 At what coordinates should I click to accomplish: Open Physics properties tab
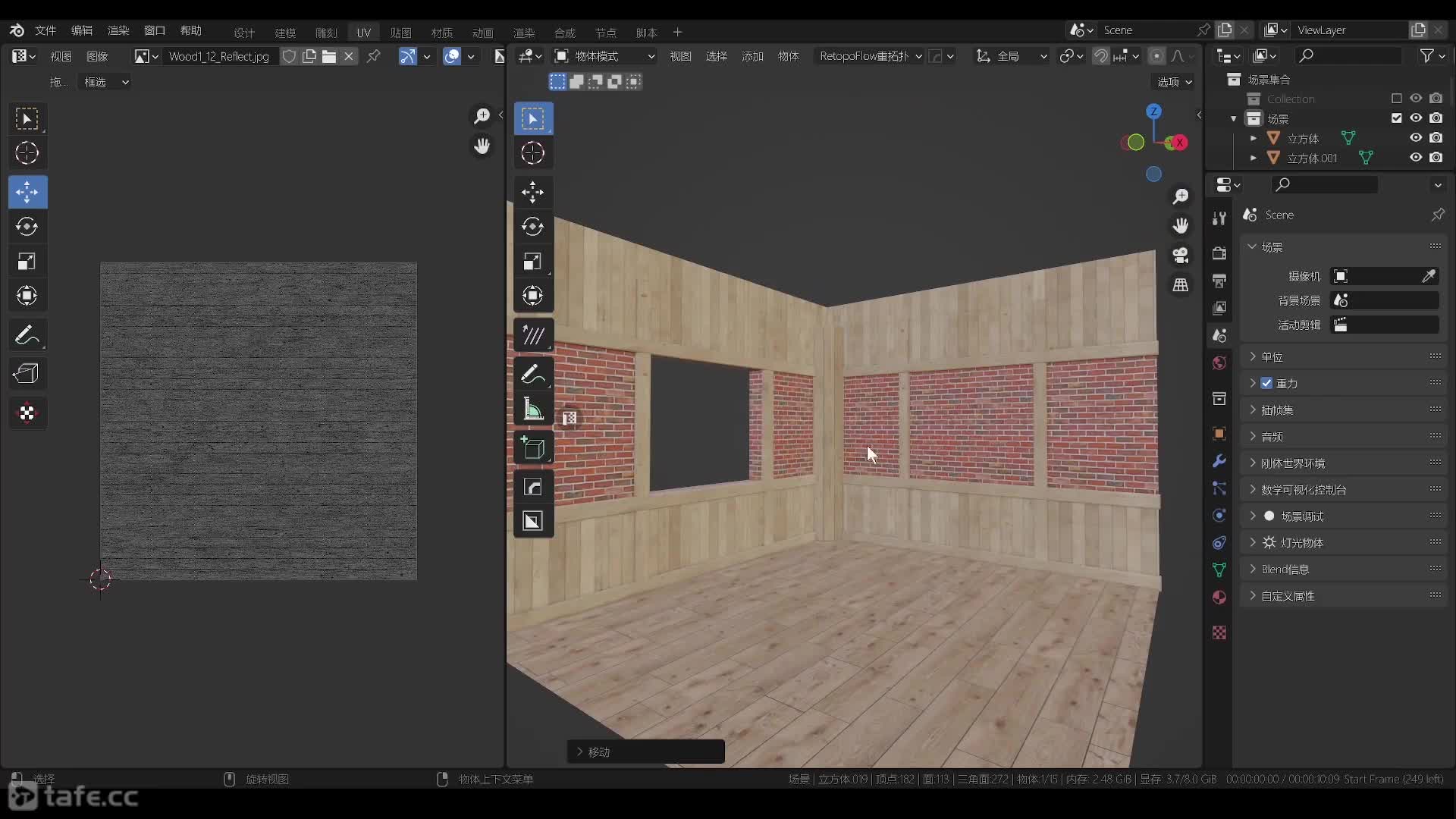pyautogui.click(x=1219, y=516)
